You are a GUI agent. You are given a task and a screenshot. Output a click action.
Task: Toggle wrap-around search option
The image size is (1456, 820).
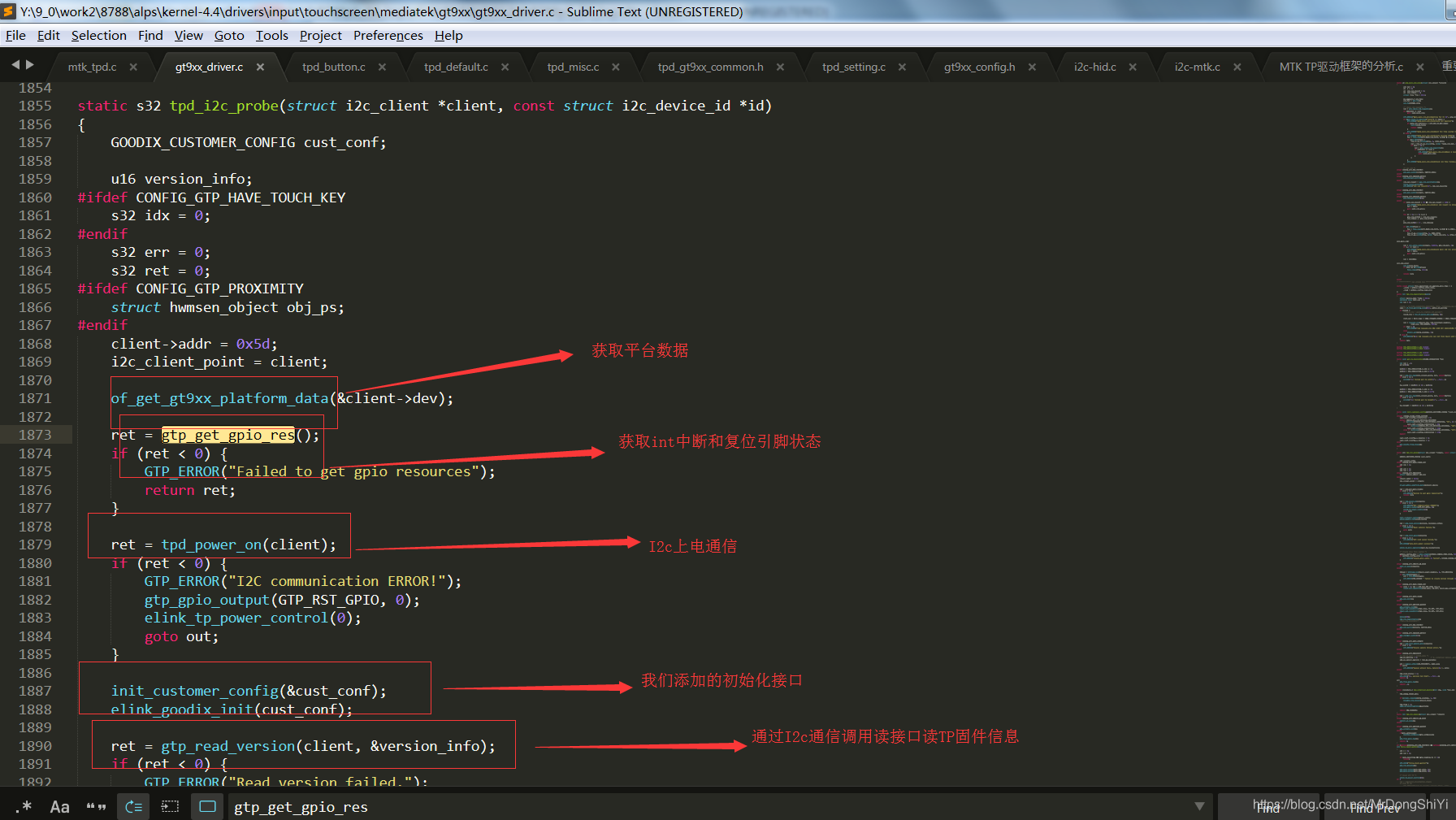point(133,807)
